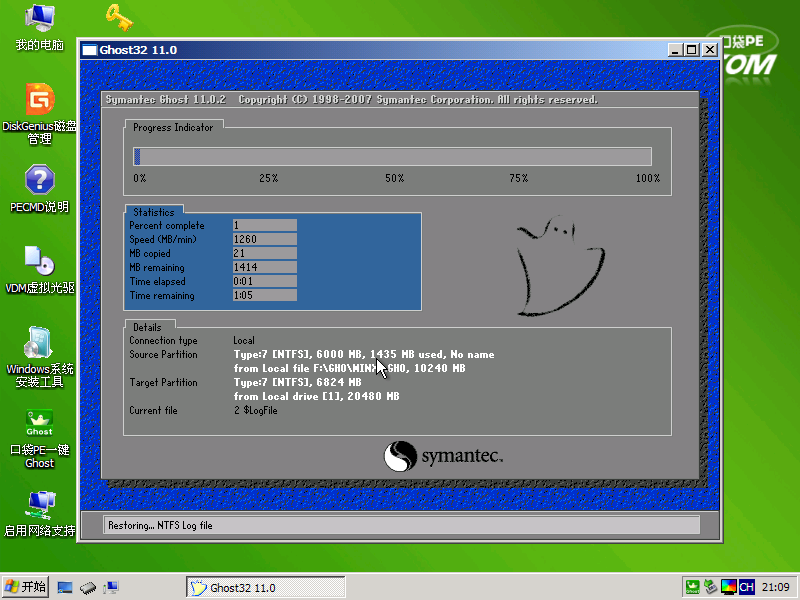
Task: Maximize the Ghost32 window
Action: 692,49
